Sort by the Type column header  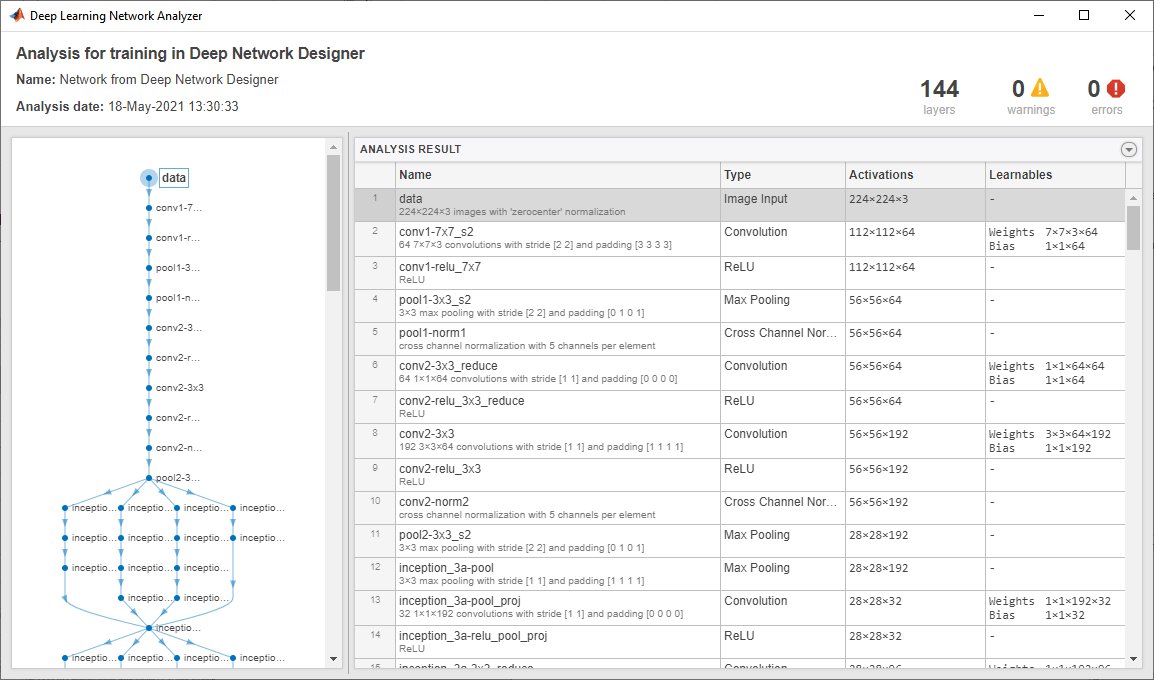tap(782, 175)
